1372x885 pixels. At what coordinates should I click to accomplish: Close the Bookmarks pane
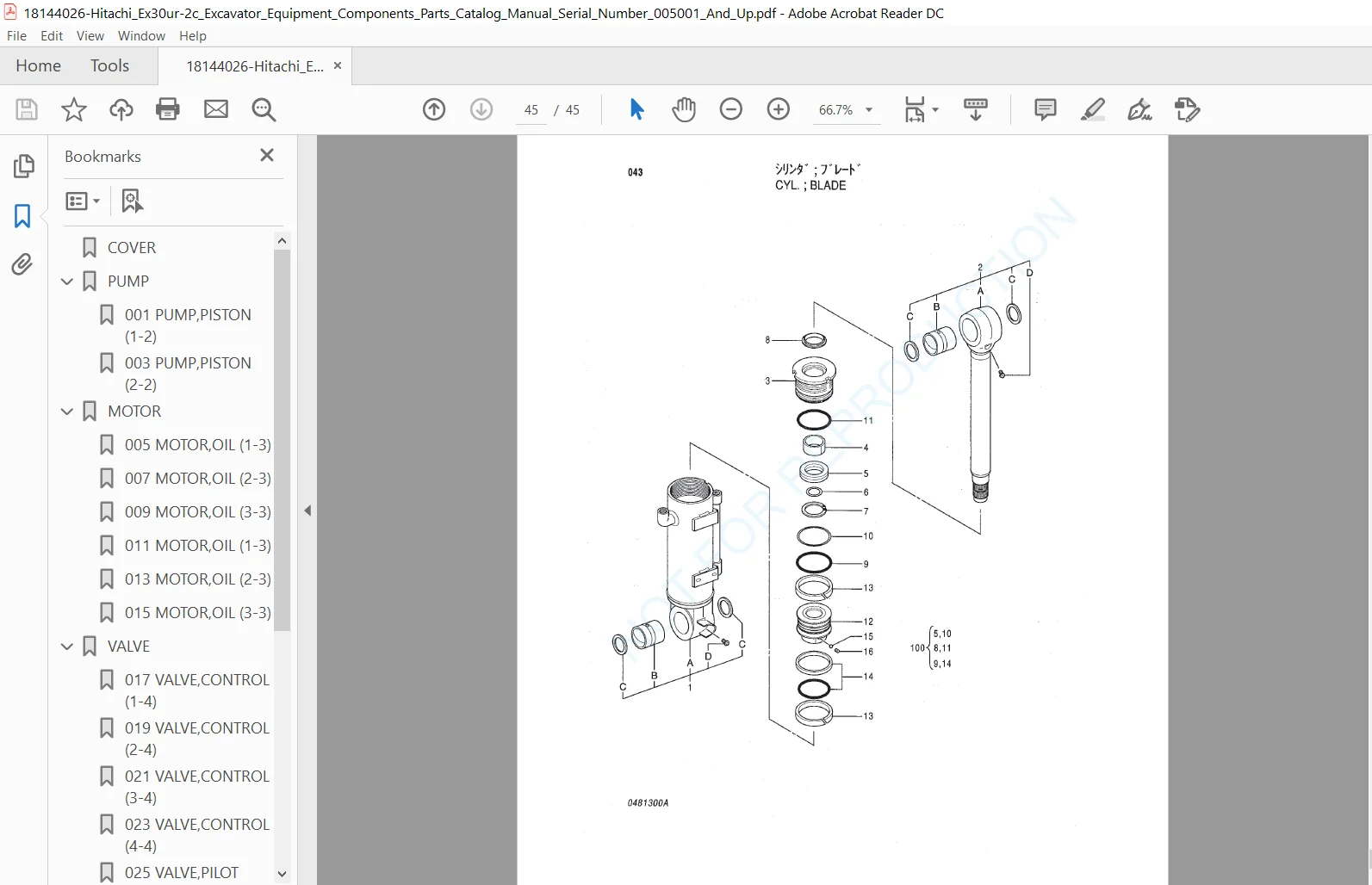267,155
